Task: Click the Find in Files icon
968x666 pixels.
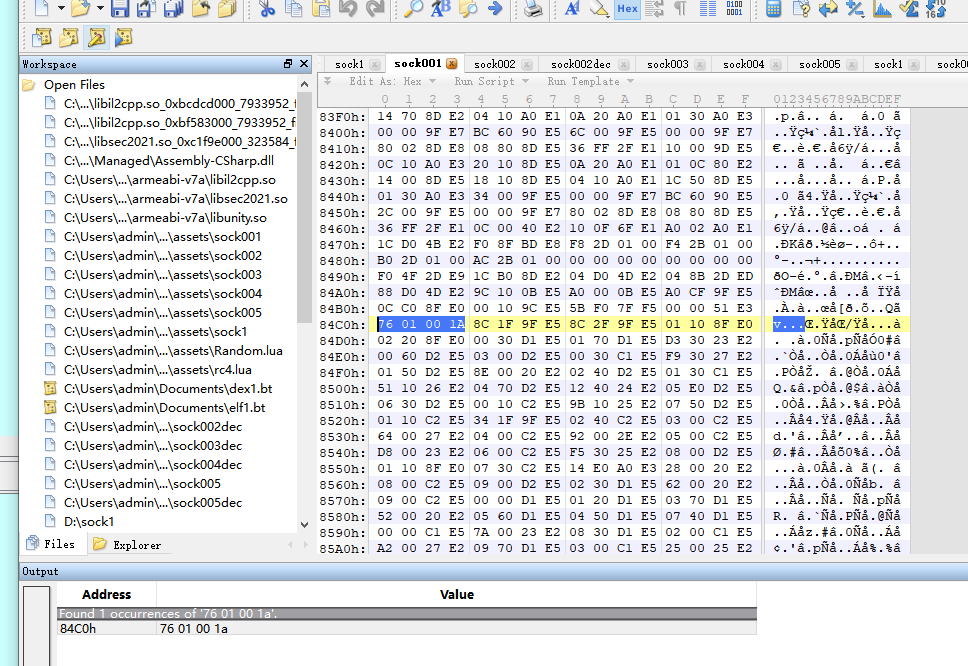Action: point(468,8)
